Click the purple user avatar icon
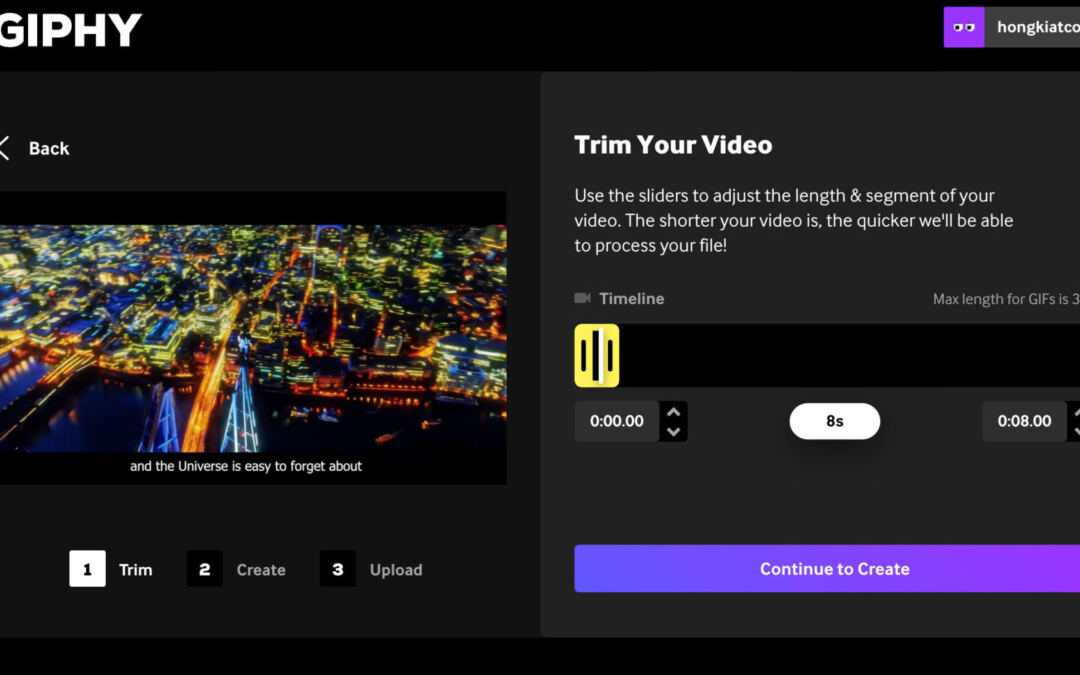 964,28
